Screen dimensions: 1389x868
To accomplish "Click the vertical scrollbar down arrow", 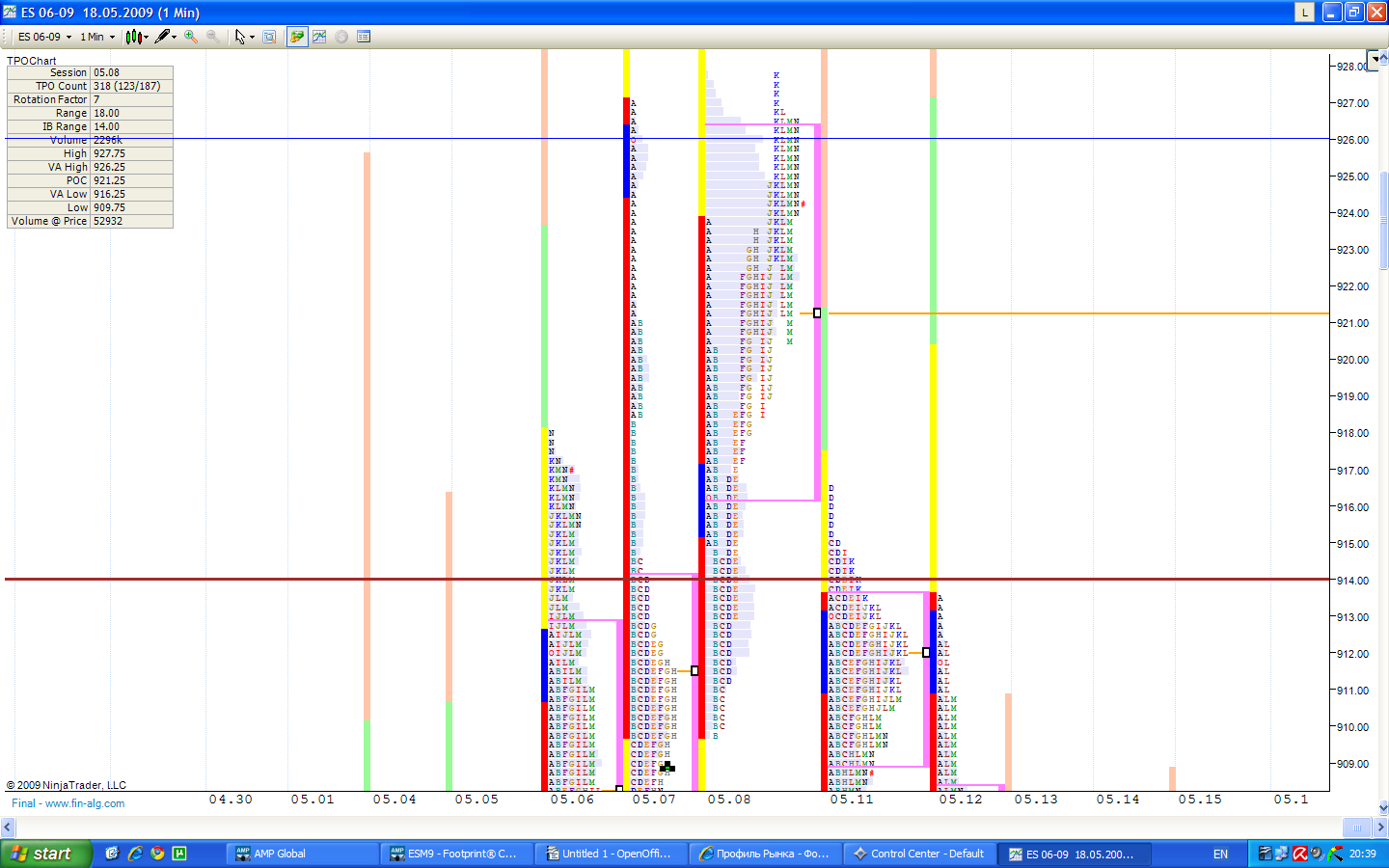I will pyautogui.click(x=1383, y=807).
